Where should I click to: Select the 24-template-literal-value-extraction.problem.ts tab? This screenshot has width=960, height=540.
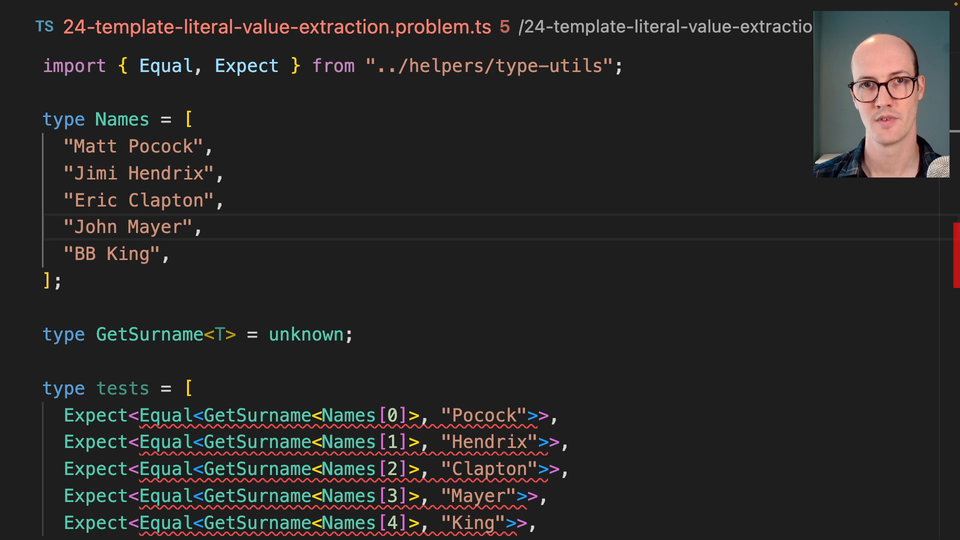[x=277, y=27]
